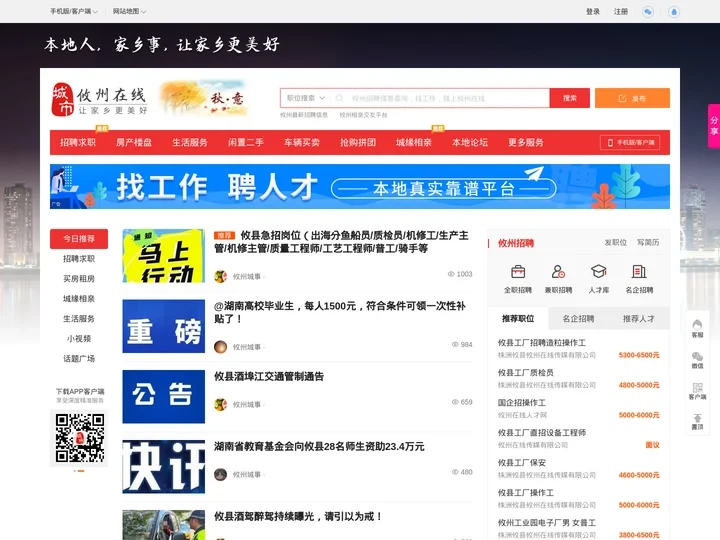
Task: Open 生活服务 in red navigation bar
Action: [190, 142]
